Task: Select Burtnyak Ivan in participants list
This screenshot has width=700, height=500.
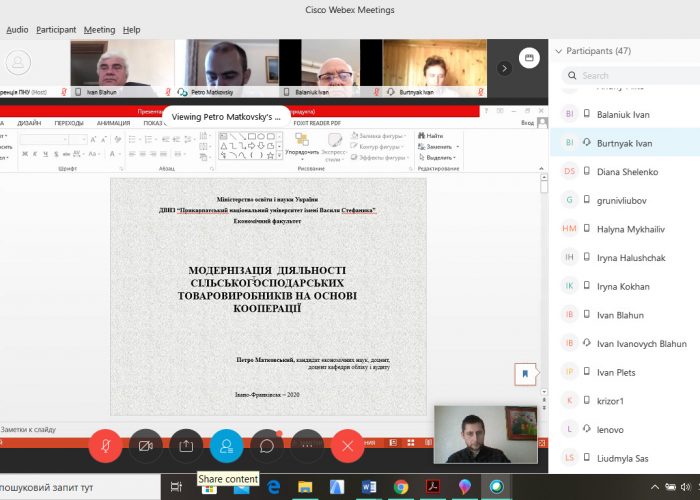Action: pyautogui.click(x=624, y=143)
